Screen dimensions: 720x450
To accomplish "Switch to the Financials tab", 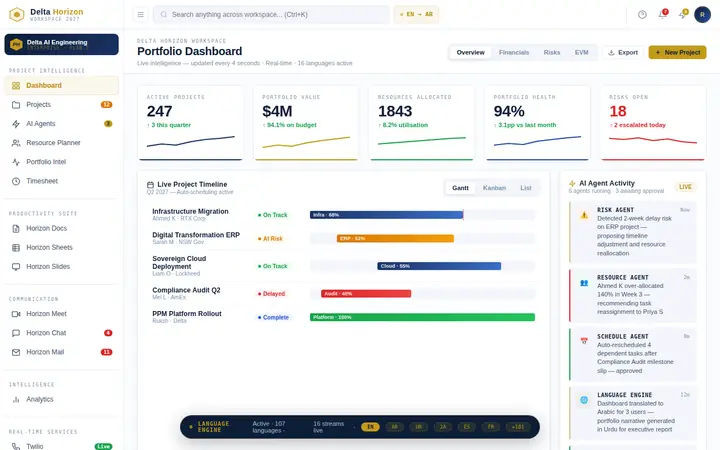I will click(514, 52).
